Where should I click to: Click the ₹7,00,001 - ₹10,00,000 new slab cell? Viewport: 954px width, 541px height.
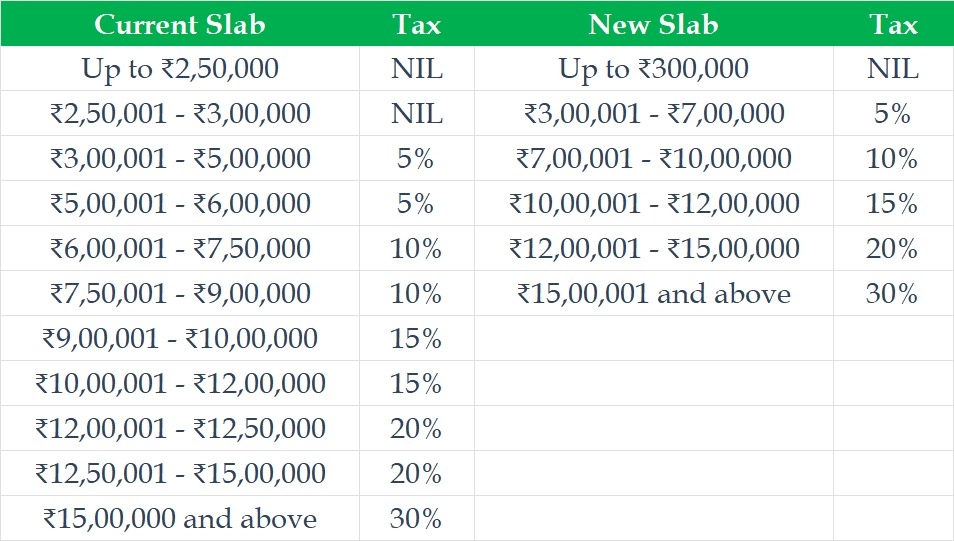[654, 159]
